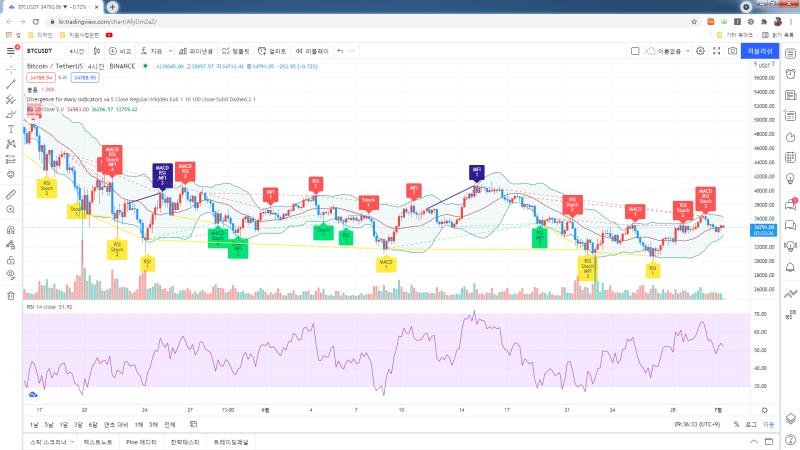
Task: Create an alert (얼러트)
Action: point(272,51)
